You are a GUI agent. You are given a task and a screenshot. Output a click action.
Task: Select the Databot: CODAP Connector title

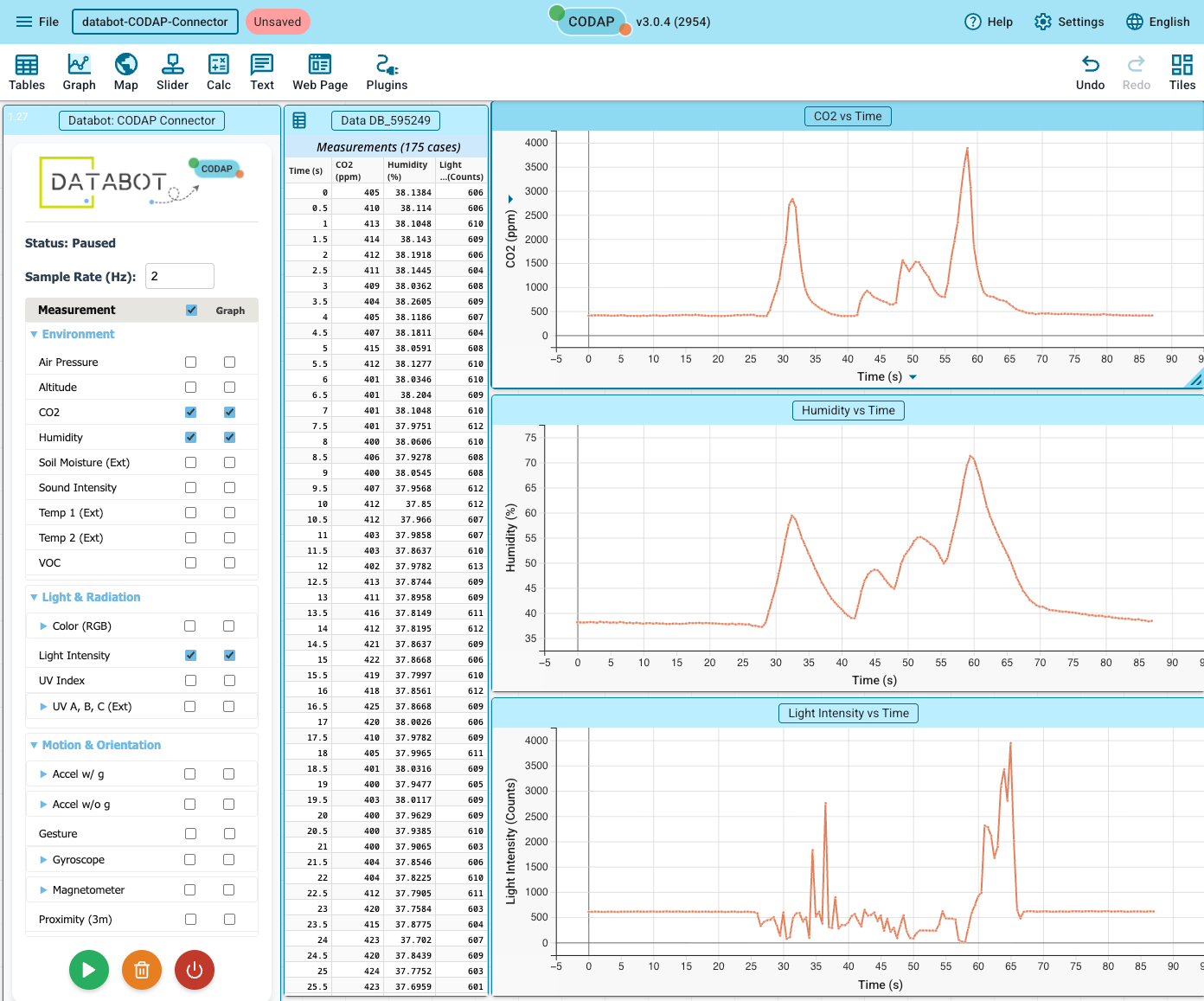142,120
